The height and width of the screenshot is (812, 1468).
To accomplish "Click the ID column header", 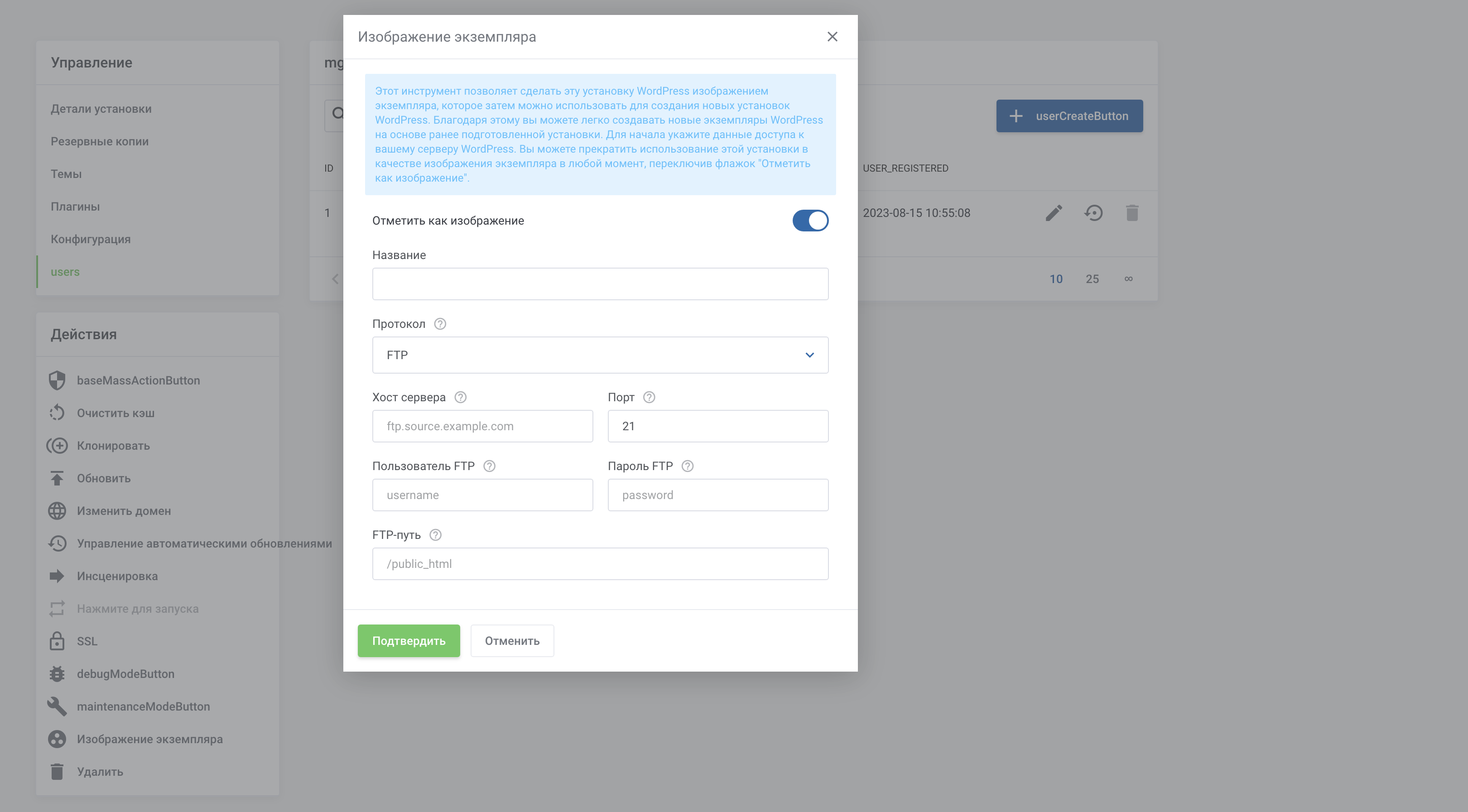I will click(x=329, y=168).
